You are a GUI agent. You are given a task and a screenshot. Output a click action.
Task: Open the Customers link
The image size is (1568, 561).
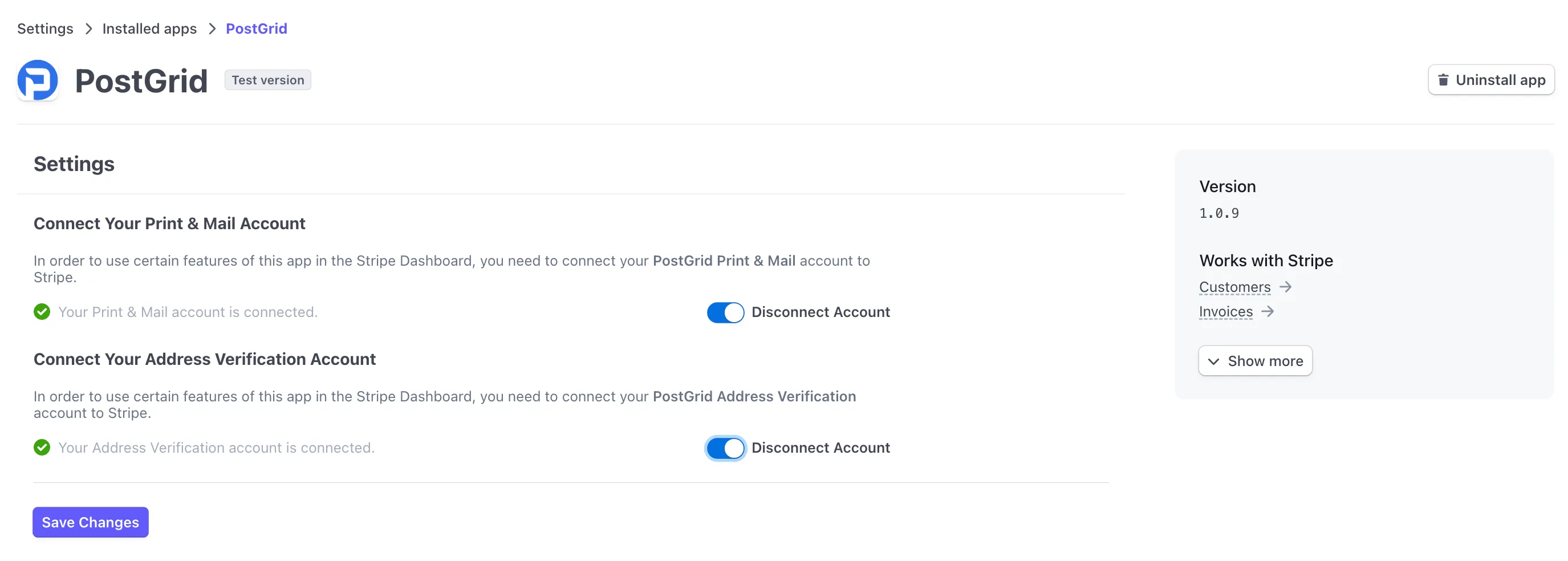tap(1234, 287)
